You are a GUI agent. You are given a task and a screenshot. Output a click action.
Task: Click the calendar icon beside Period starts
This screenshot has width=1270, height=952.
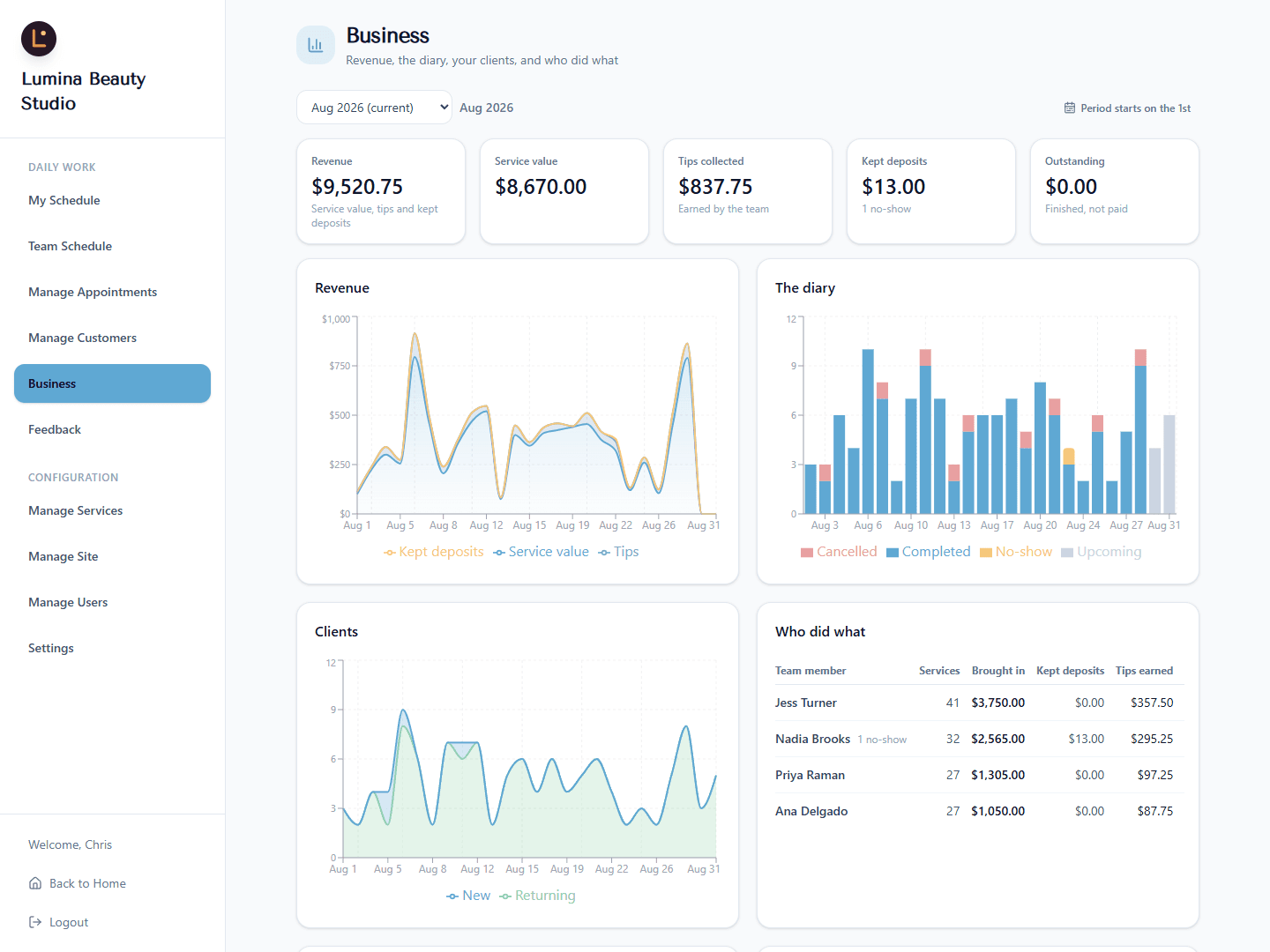tap(1070, 108)
